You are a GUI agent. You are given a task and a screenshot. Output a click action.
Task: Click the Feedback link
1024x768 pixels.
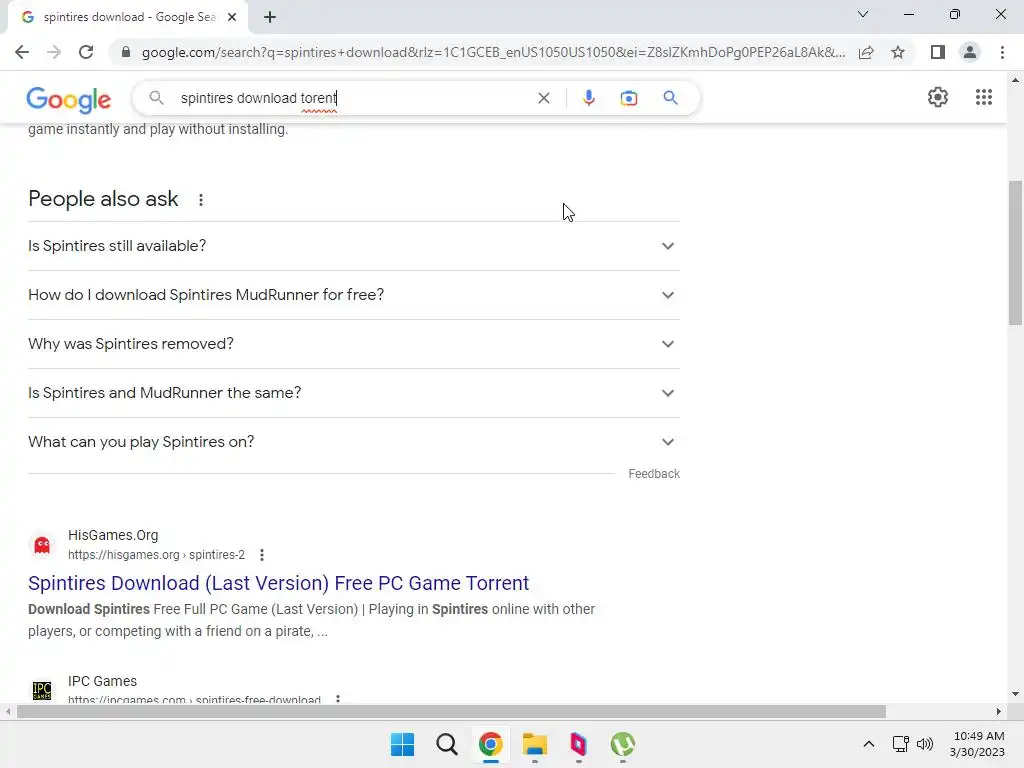pos(654,474)
